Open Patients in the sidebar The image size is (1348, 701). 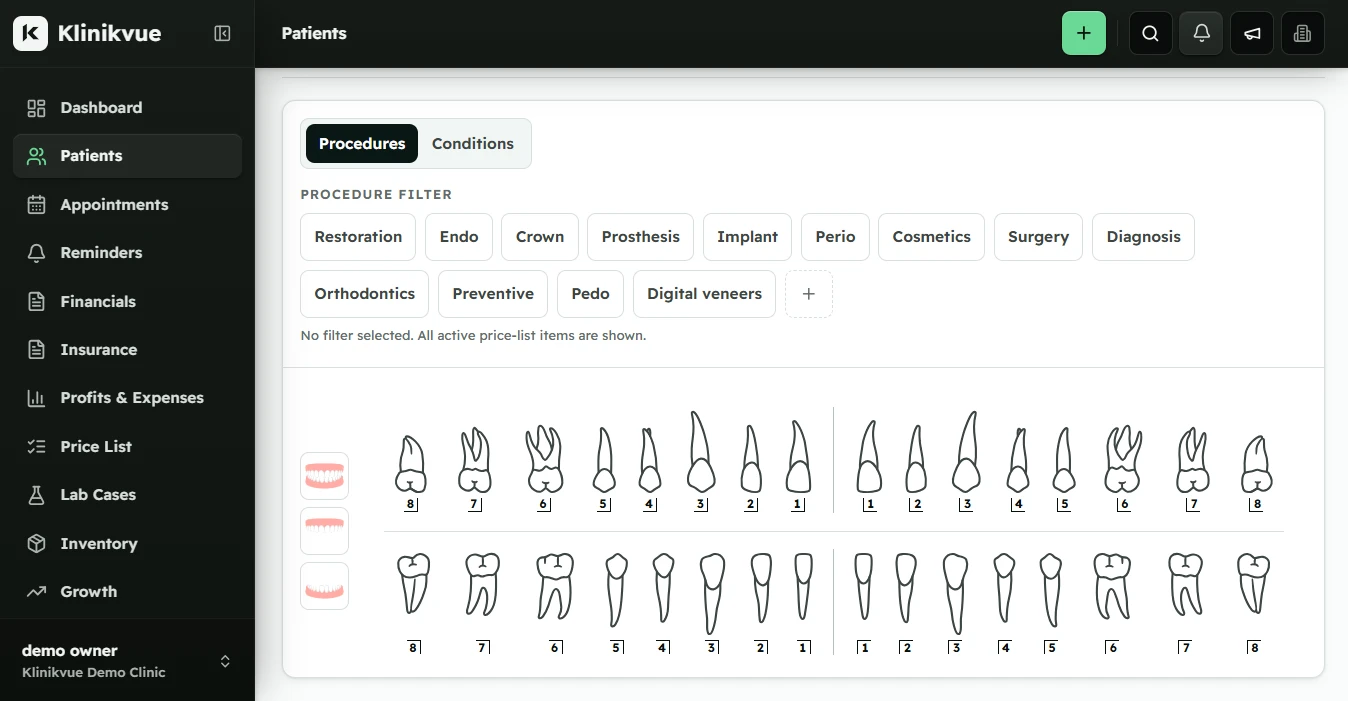coord(127,156)
